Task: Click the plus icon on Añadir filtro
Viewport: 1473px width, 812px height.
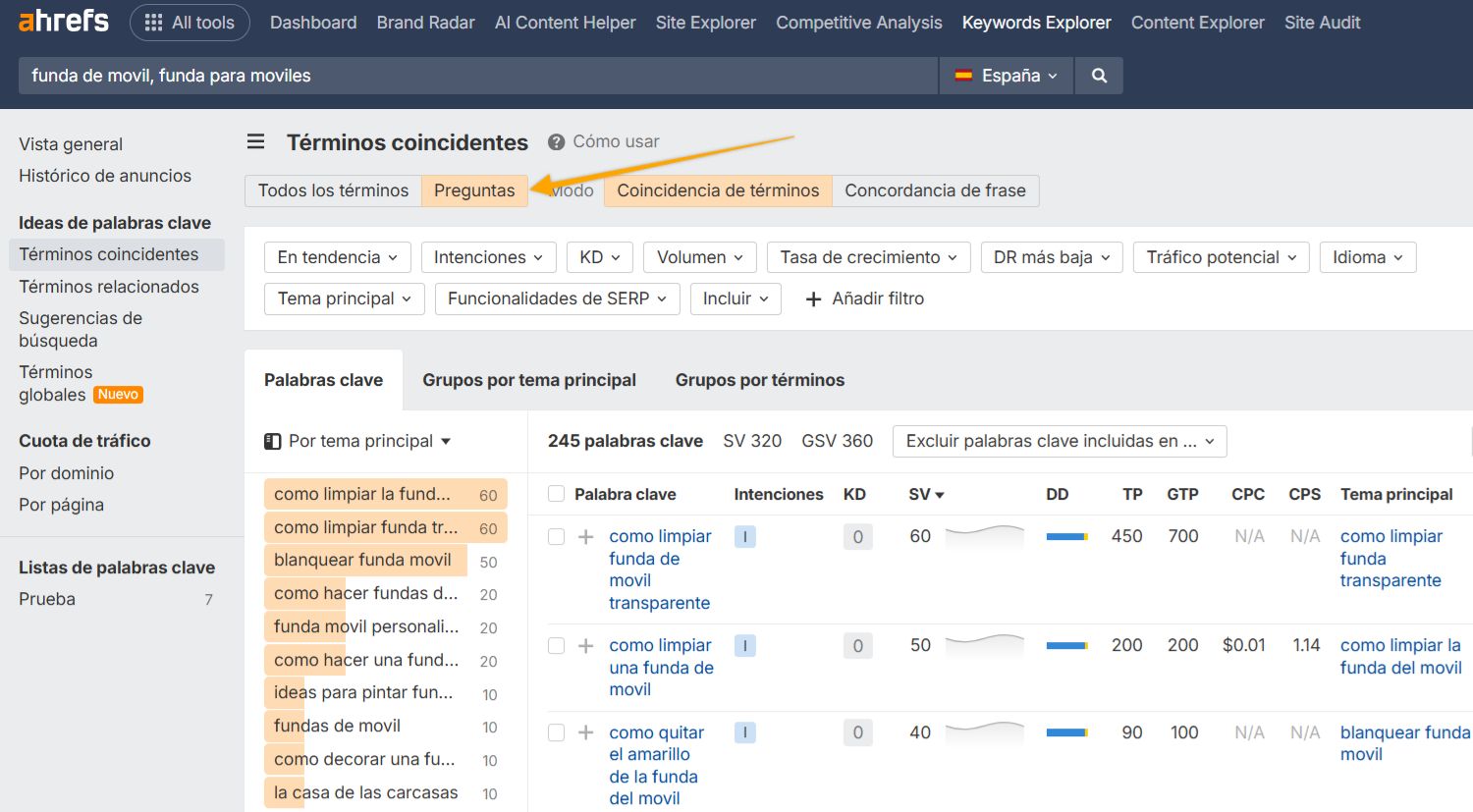Action: [x=813, y=298]
